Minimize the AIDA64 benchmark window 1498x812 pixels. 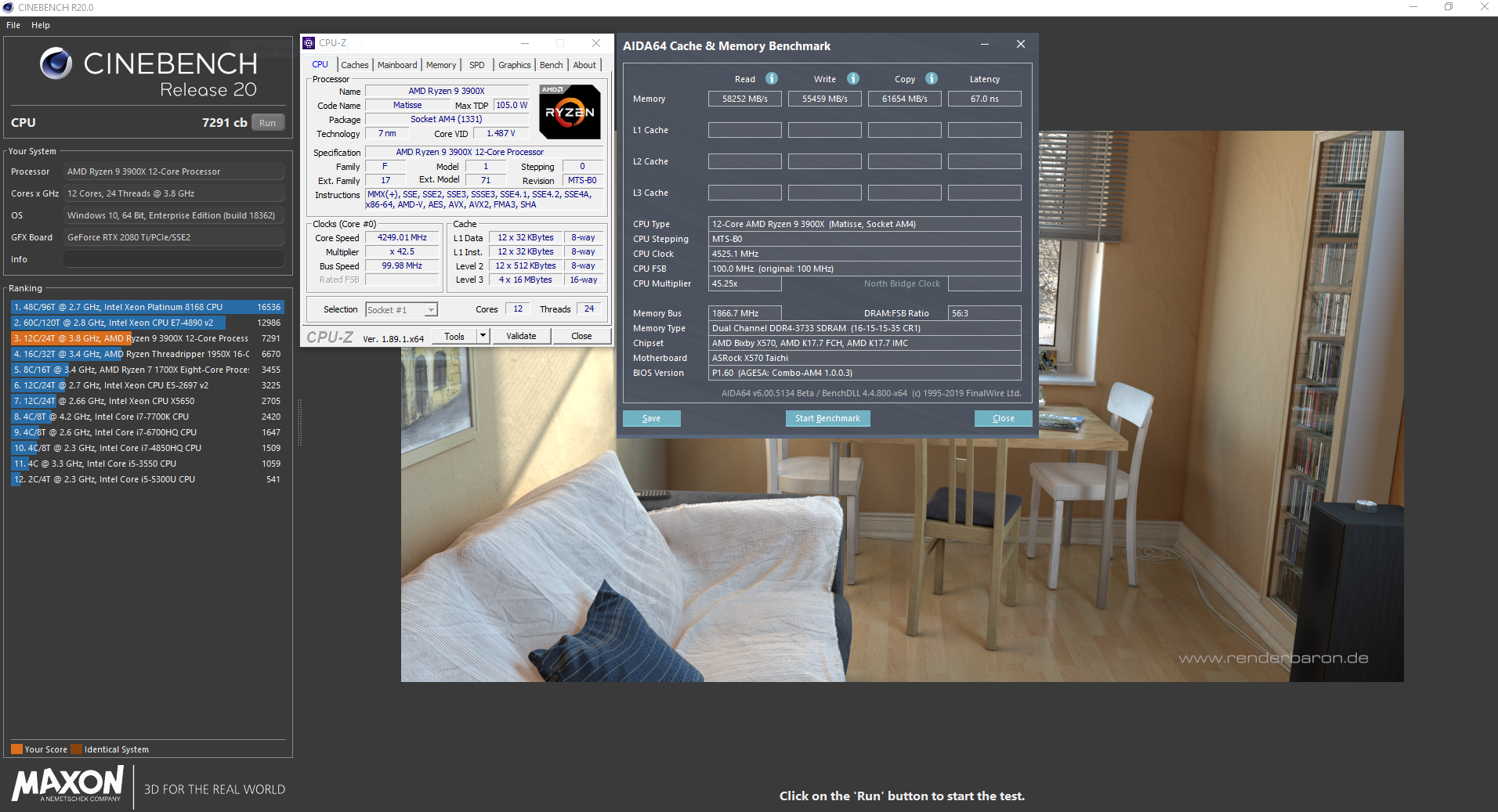(x=985, y=45)
